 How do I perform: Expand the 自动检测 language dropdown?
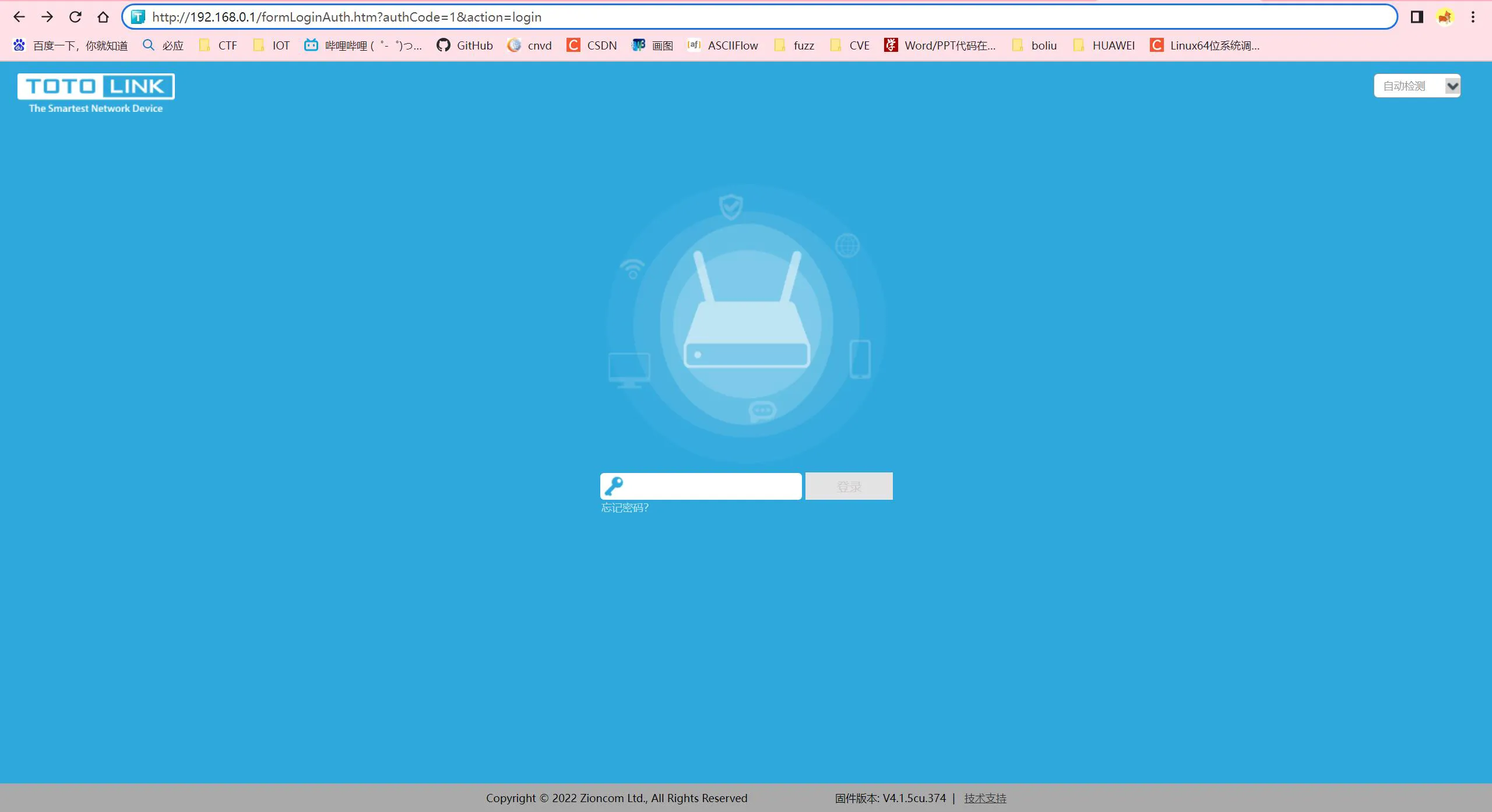click(x=1417, y=86)
